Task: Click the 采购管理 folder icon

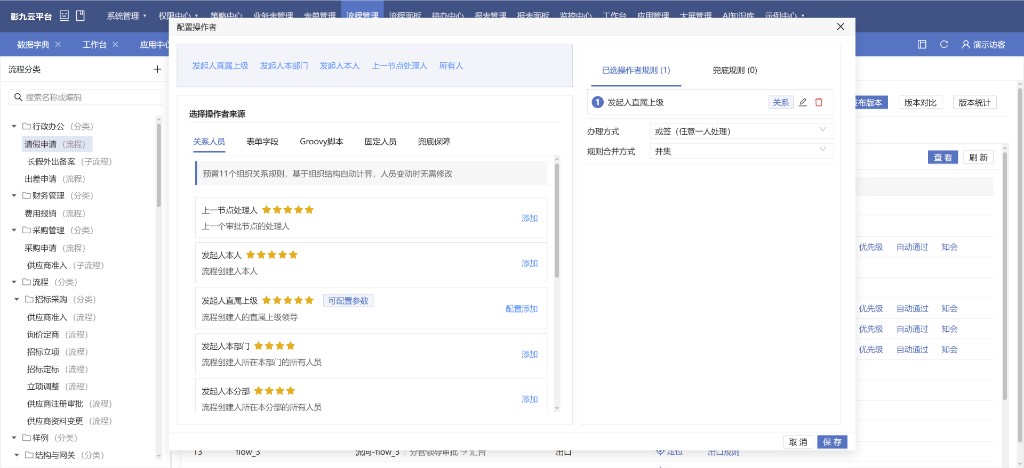Action: [x=27, y=230]
